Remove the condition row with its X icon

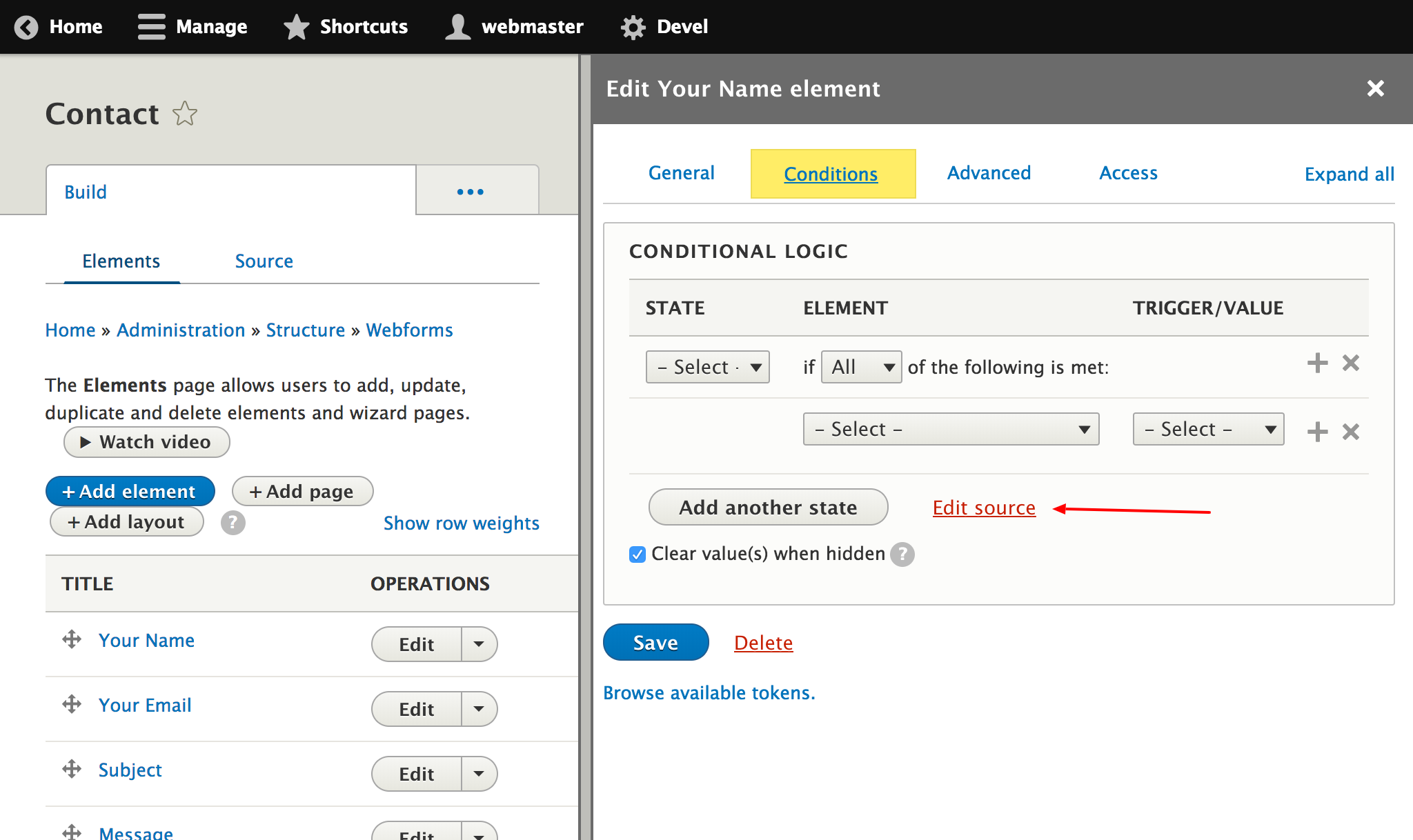[1350, 432]
